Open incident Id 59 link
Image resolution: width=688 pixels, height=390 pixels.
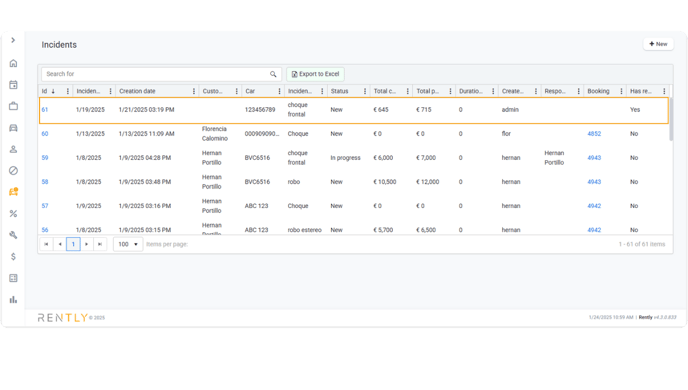coord(45,158)
